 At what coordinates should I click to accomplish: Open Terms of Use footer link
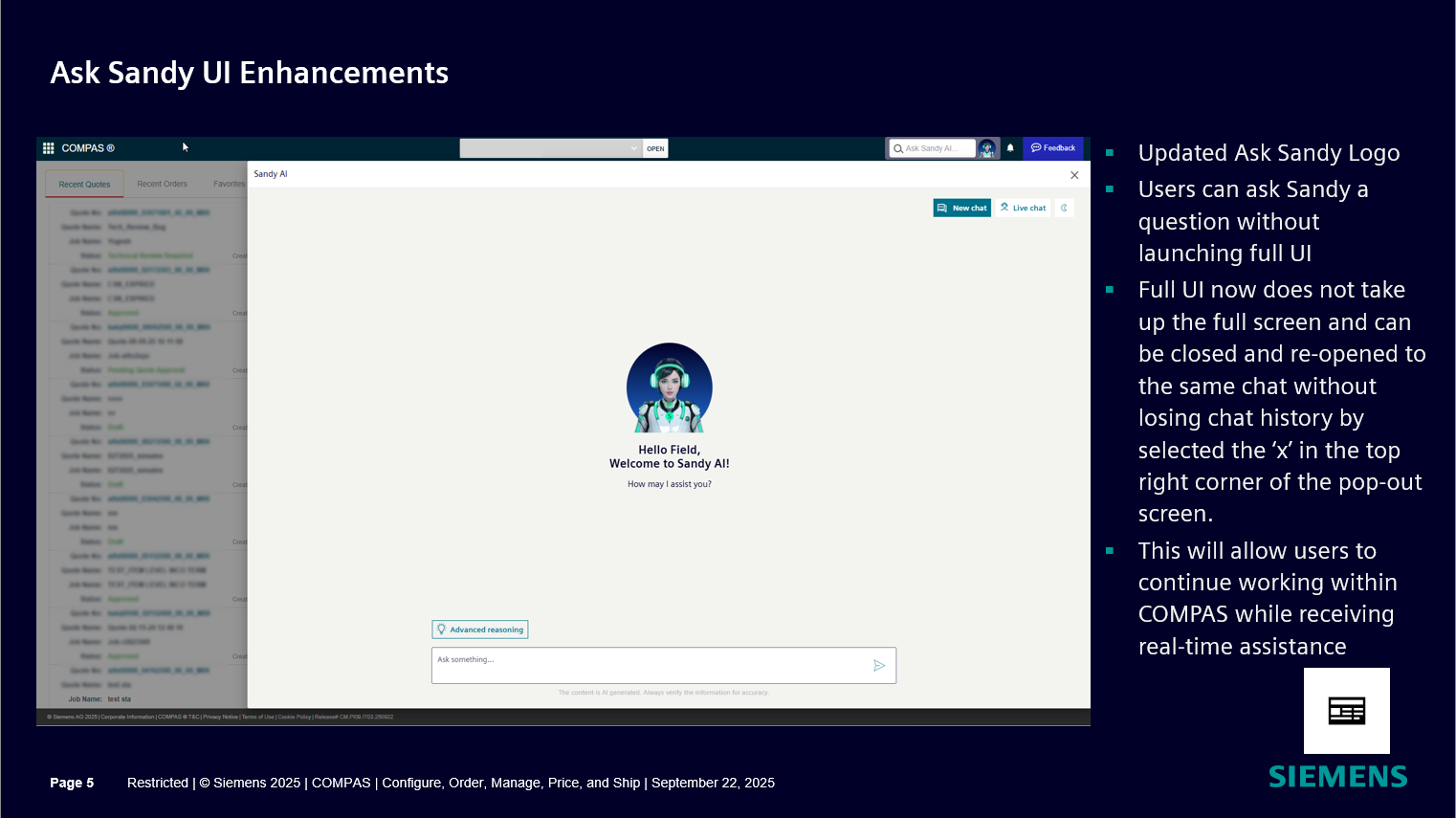pos(257,717)
